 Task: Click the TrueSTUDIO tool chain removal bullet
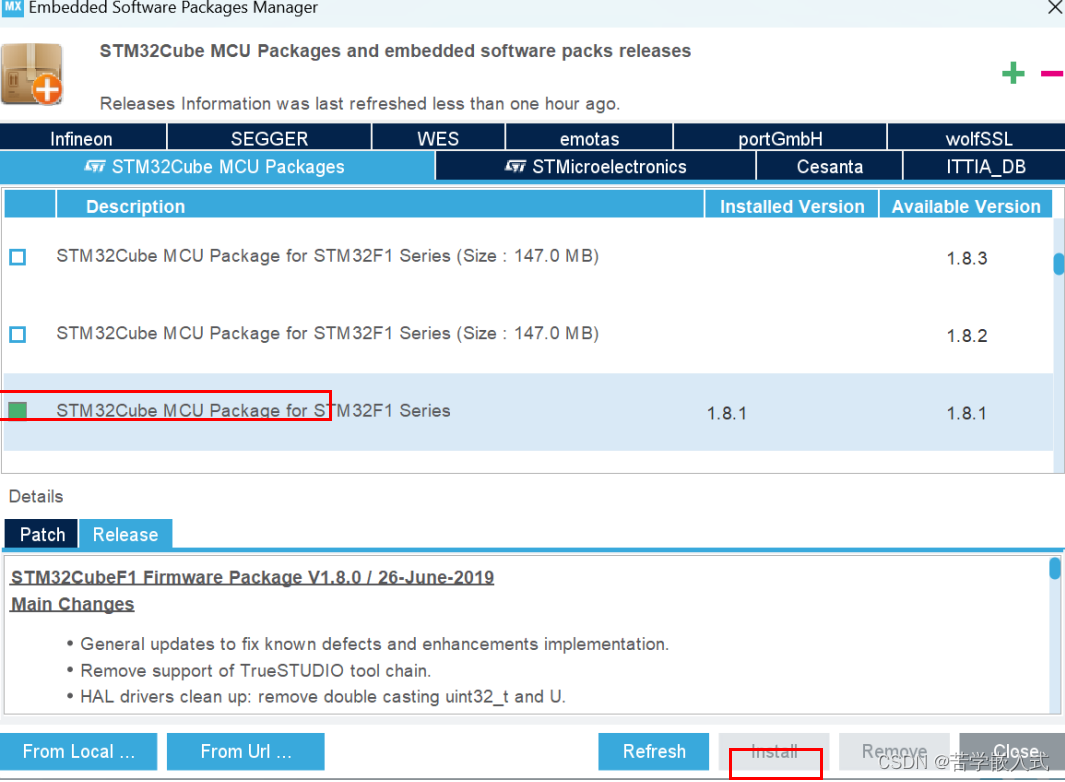click(255, 671)
